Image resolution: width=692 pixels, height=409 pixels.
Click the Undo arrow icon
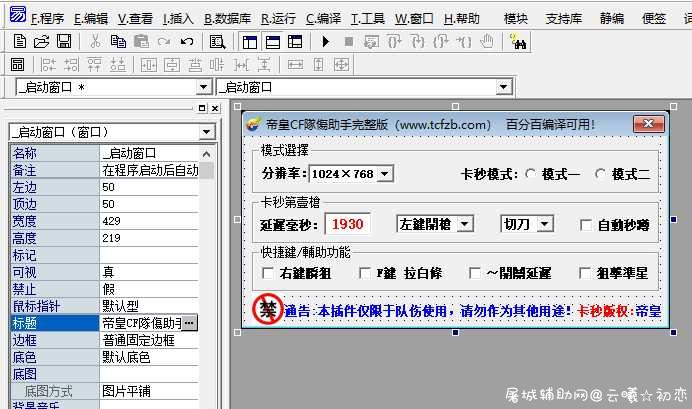point(187,42)
